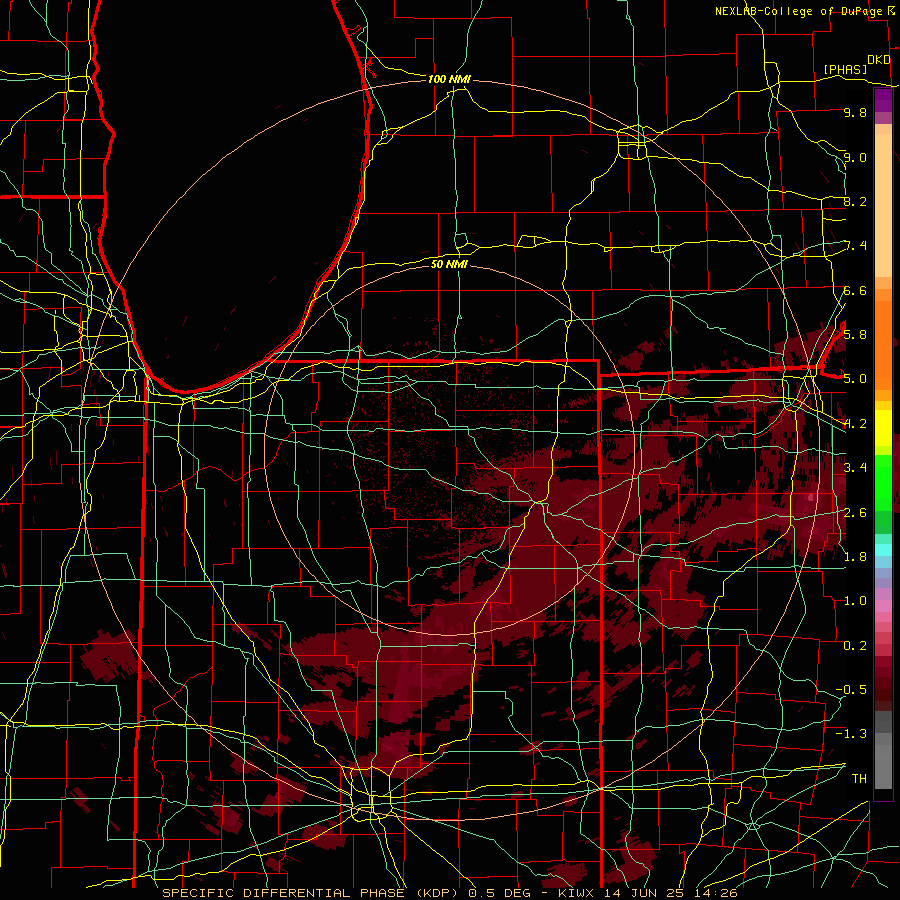Pick the cyan band in the color scale
The image size is (900, 900).
click(883, 549)
